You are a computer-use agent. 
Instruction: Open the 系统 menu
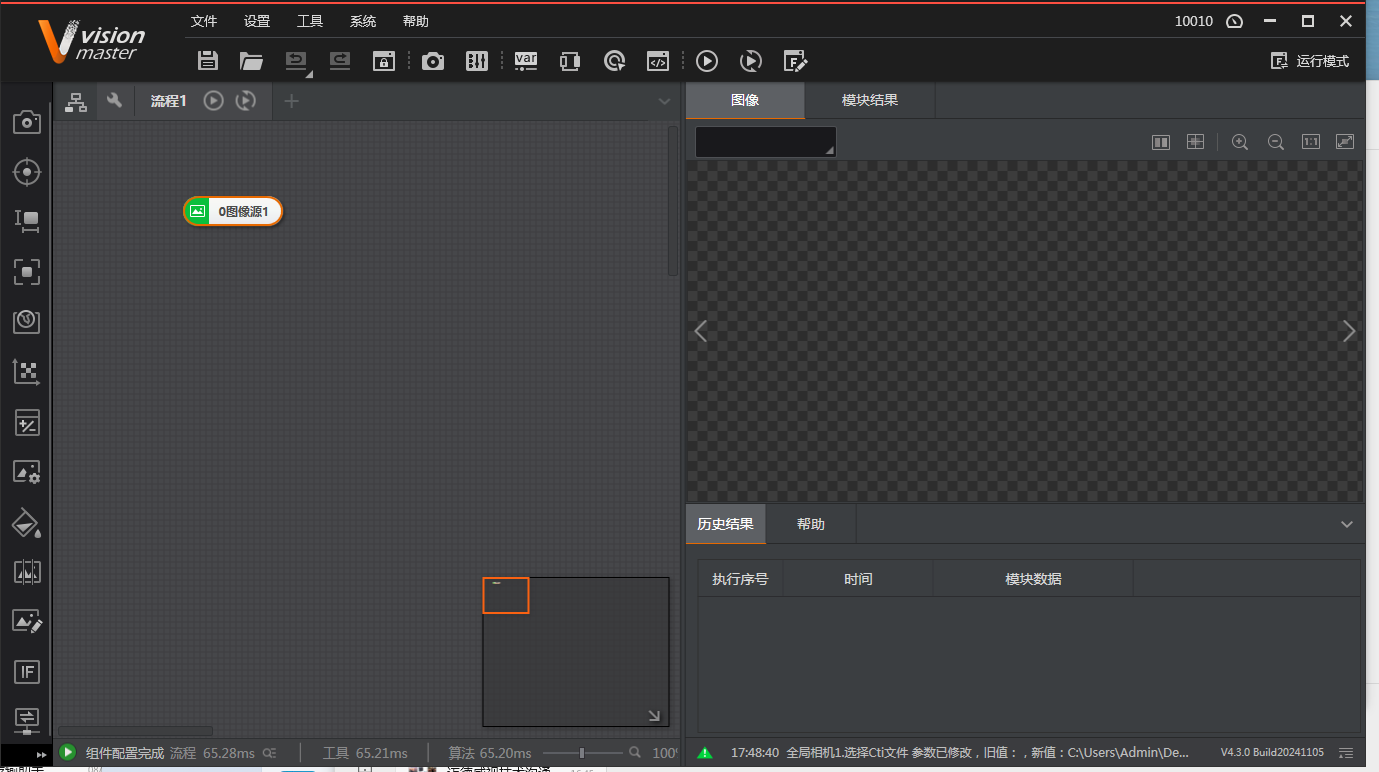click(x=363, y=21)
